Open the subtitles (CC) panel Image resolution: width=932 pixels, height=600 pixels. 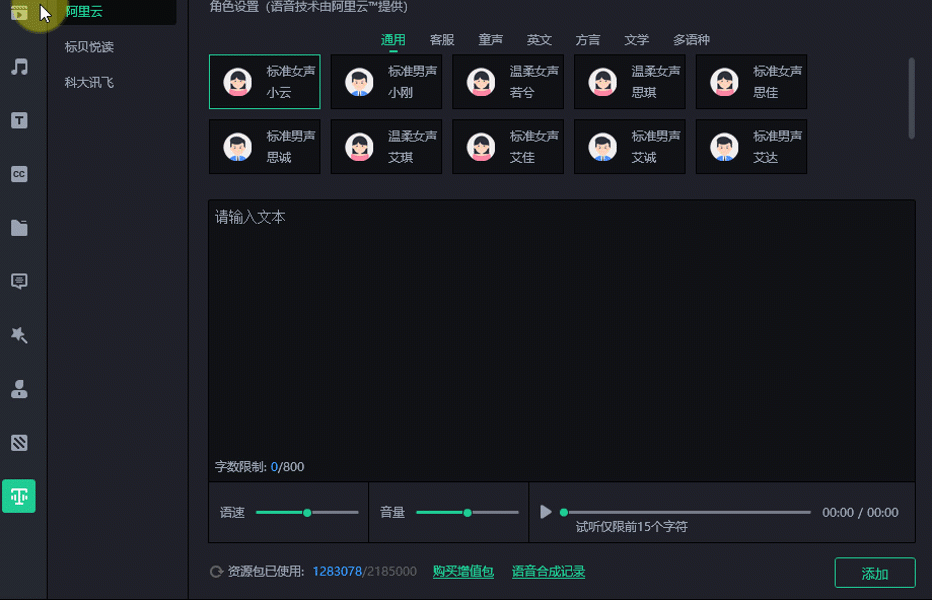click(19, 174)
